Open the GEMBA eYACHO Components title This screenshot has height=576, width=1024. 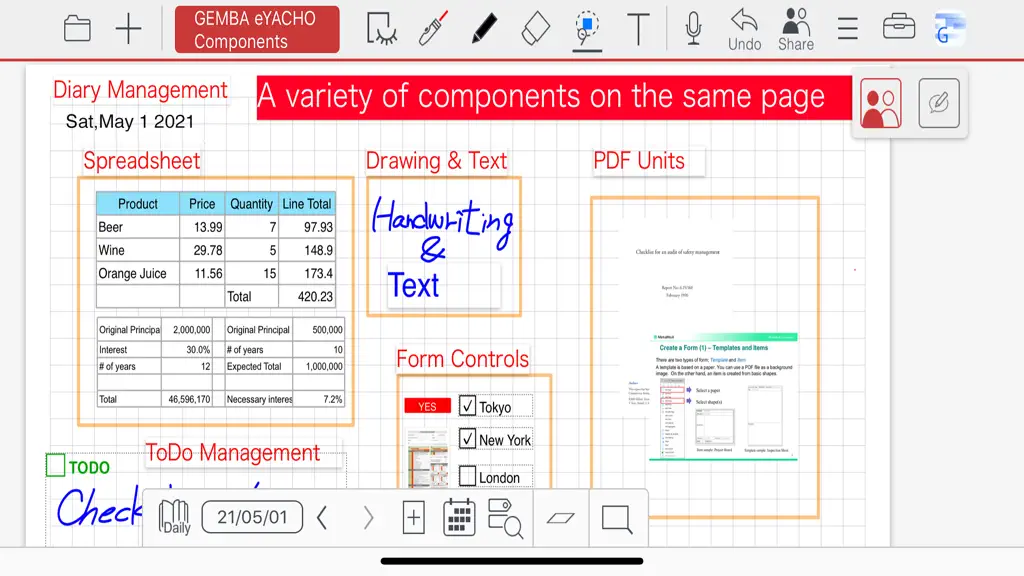tap(257, 30)
